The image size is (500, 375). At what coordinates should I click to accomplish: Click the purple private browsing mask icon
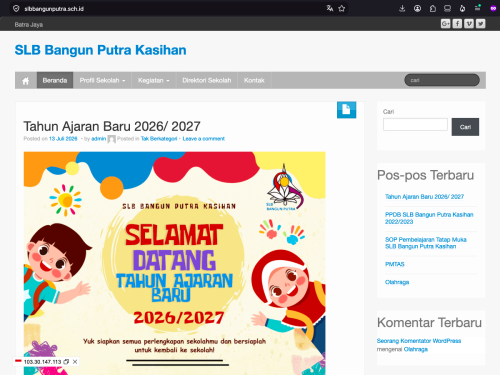pos(493,9)
